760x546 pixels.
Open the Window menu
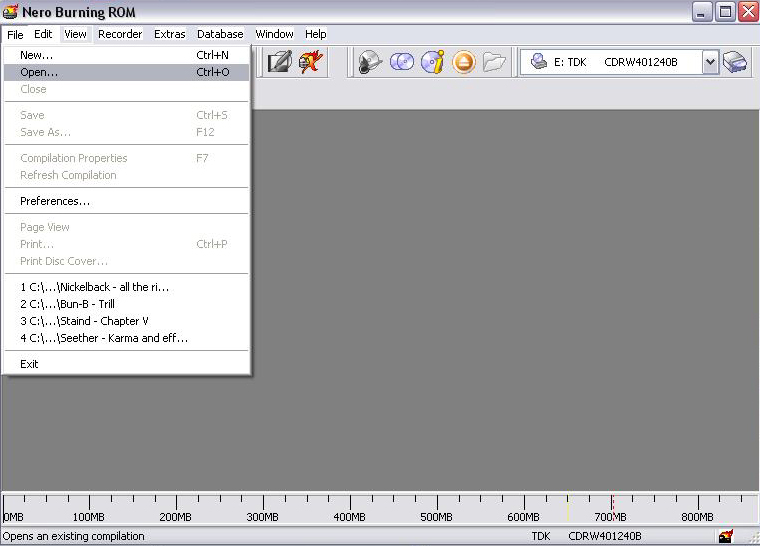point(274,34)
